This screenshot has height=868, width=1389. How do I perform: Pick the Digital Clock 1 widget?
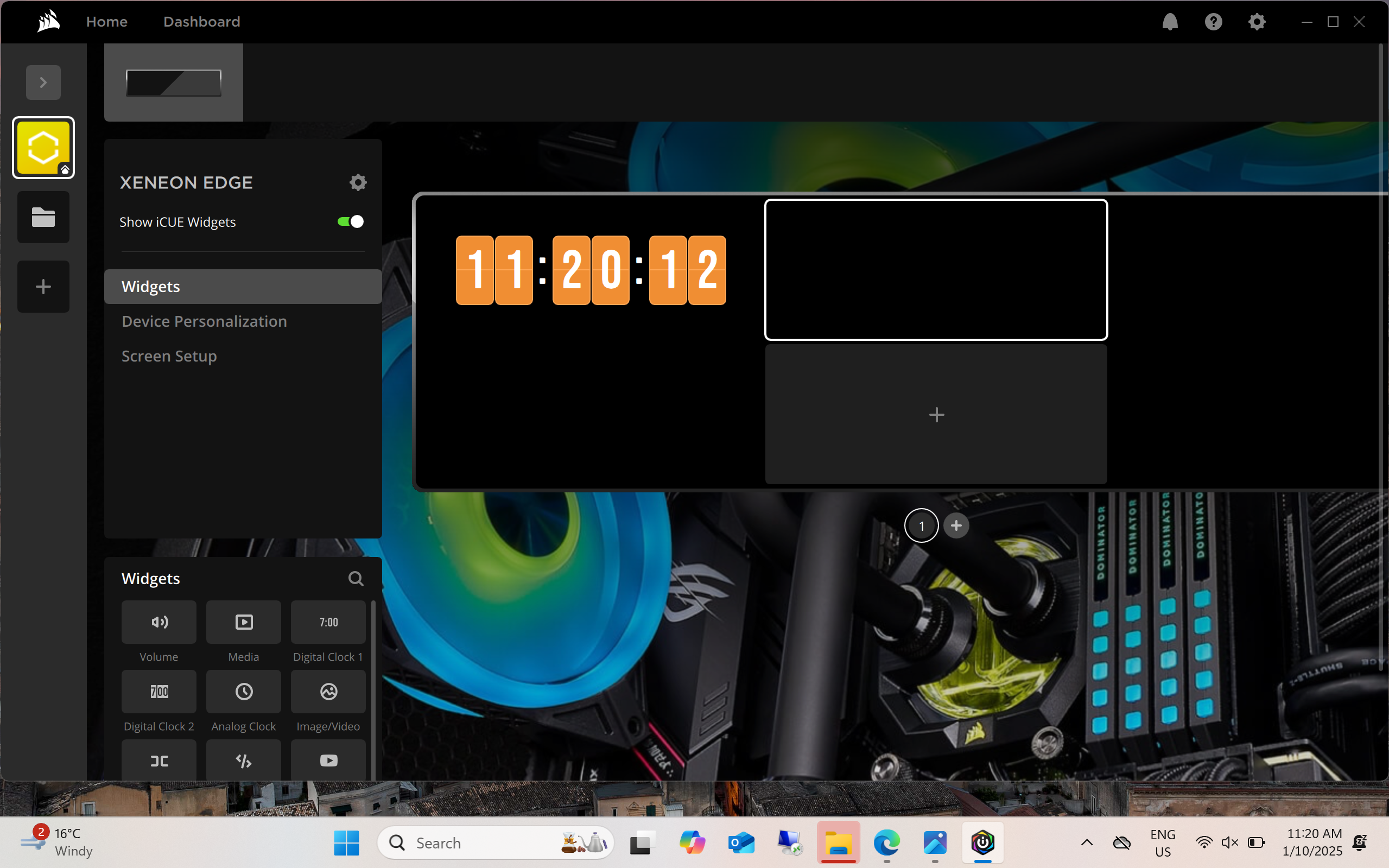(x=328, y=622)
